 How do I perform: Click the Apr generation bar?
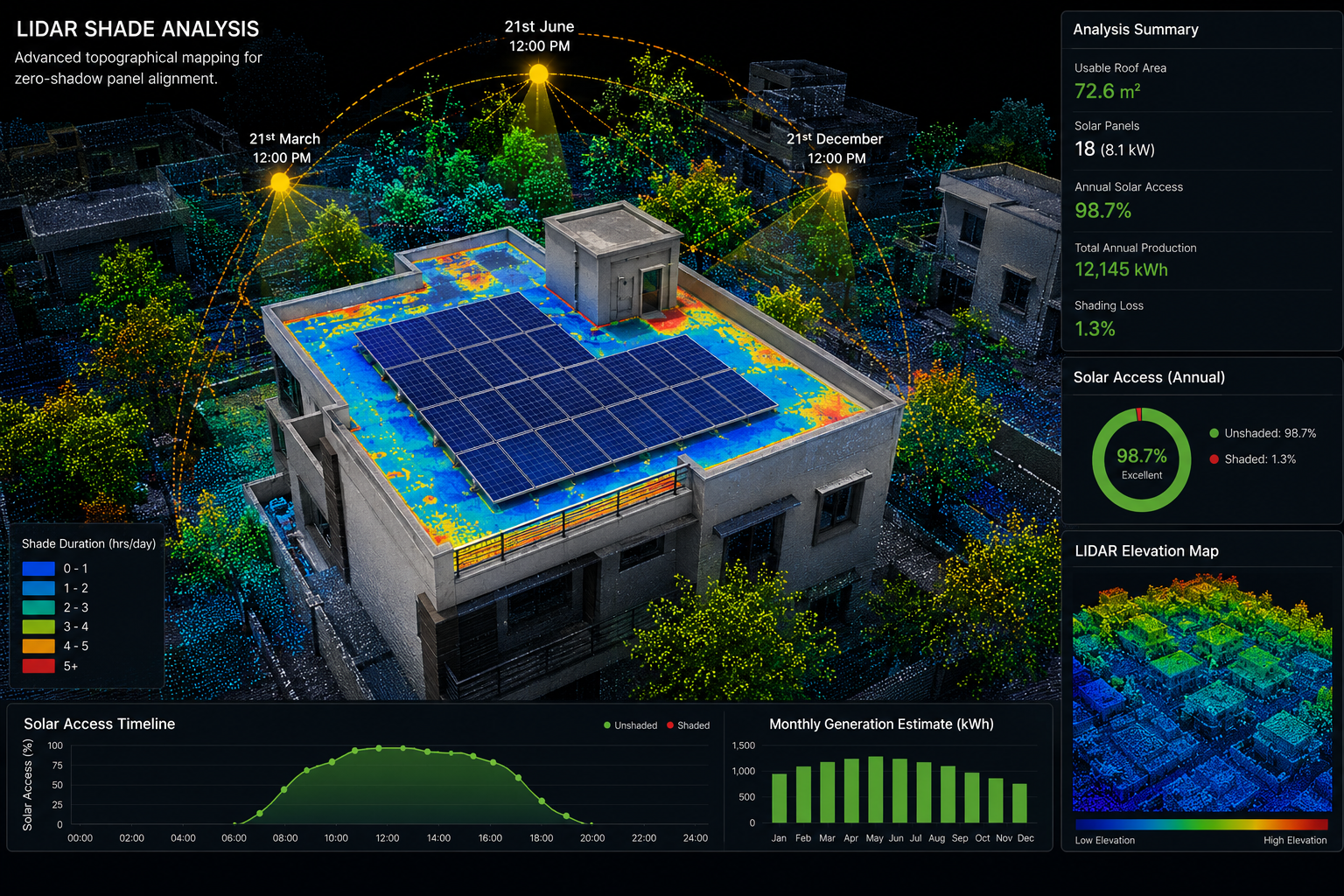pos(851,790)
